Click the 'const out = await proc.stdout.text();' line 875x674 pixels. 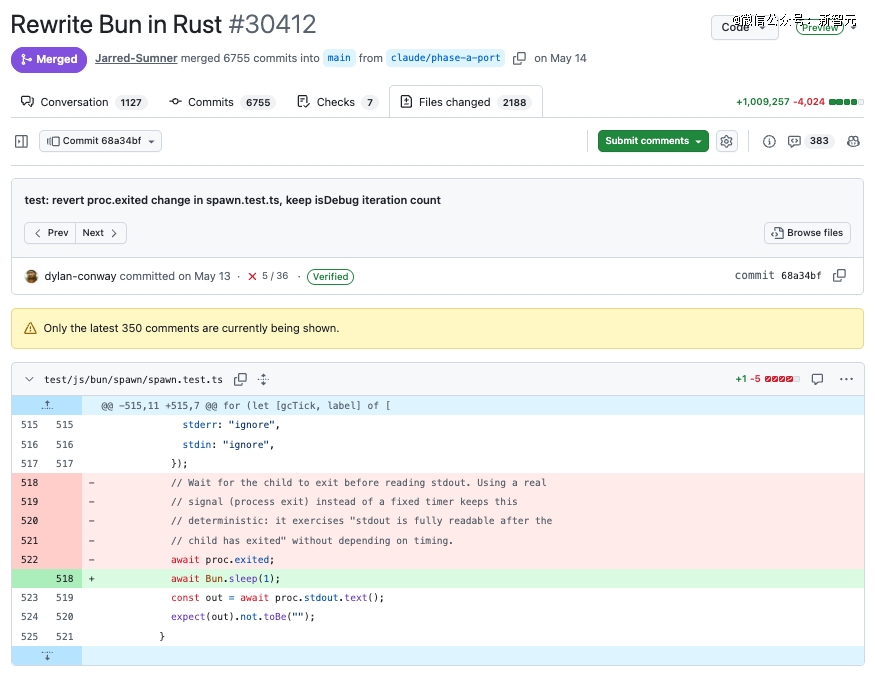(277, 598)
